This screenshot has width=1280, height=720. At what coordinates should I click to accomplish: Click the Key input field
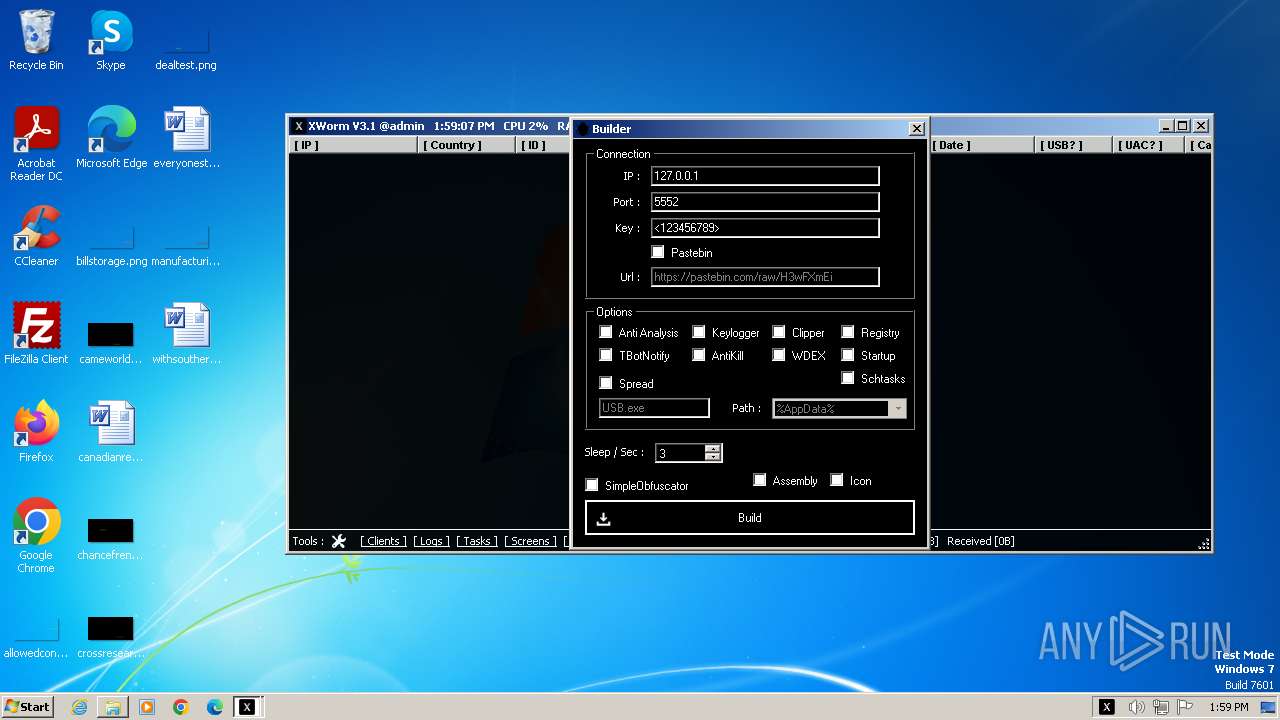coord(765,228)
